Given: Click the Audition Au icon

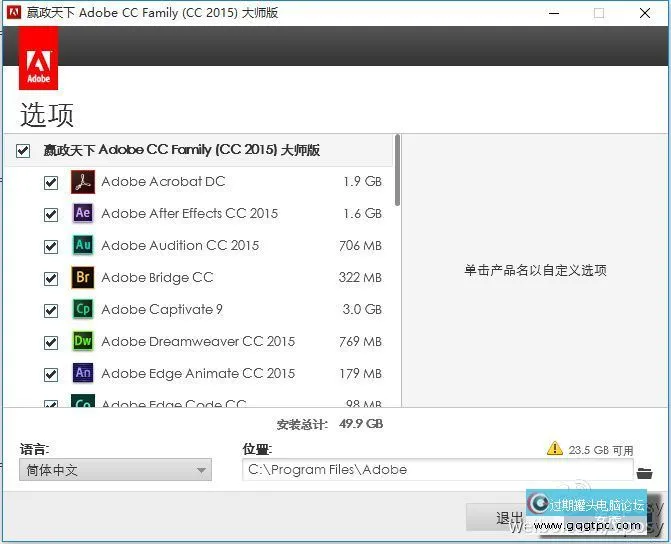Looking at the screenshot, I should coord(83,245).
